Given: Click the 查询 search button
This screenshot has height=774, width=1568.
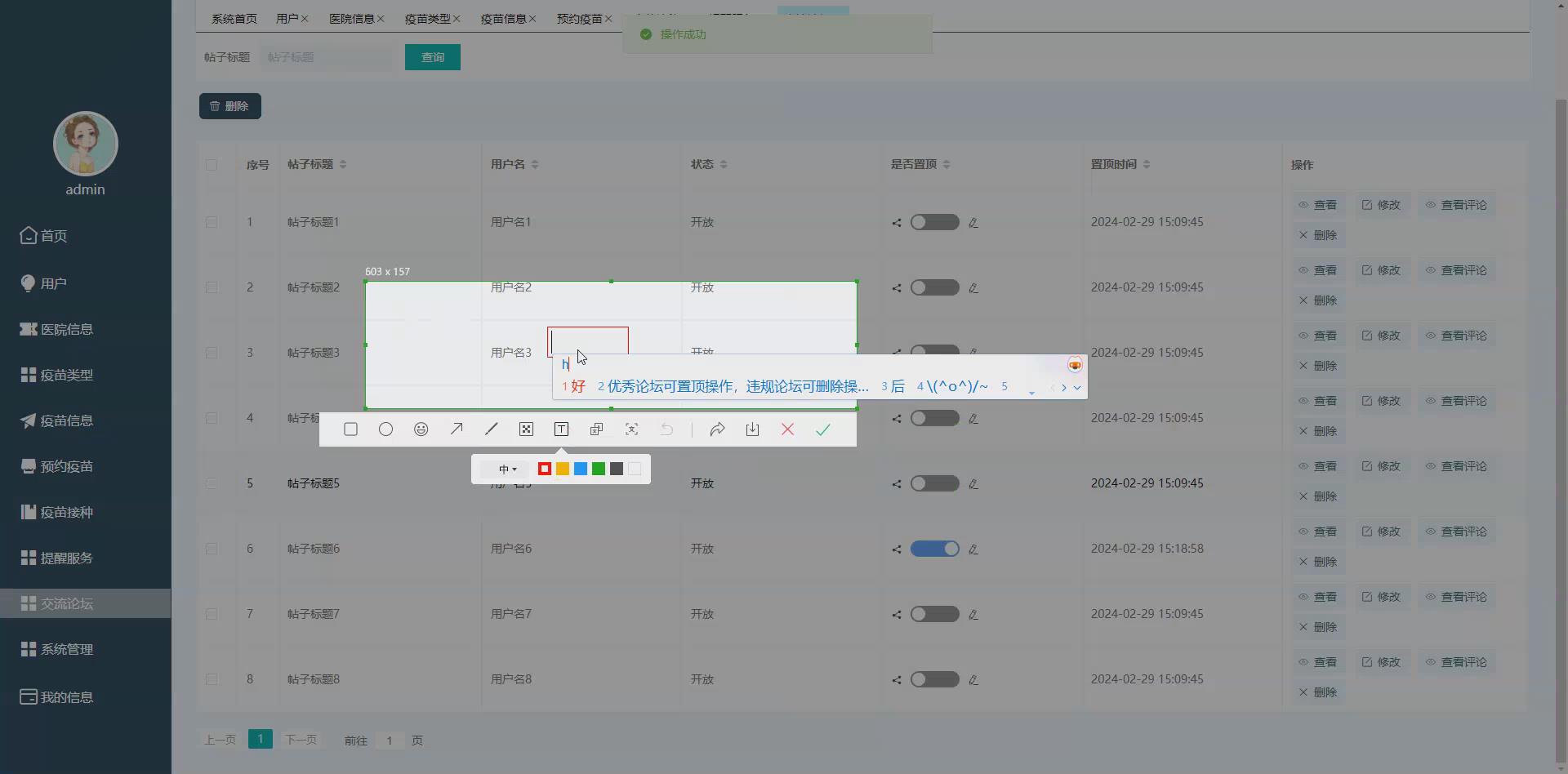Looking at the screenshot, I should click(432, 57).
